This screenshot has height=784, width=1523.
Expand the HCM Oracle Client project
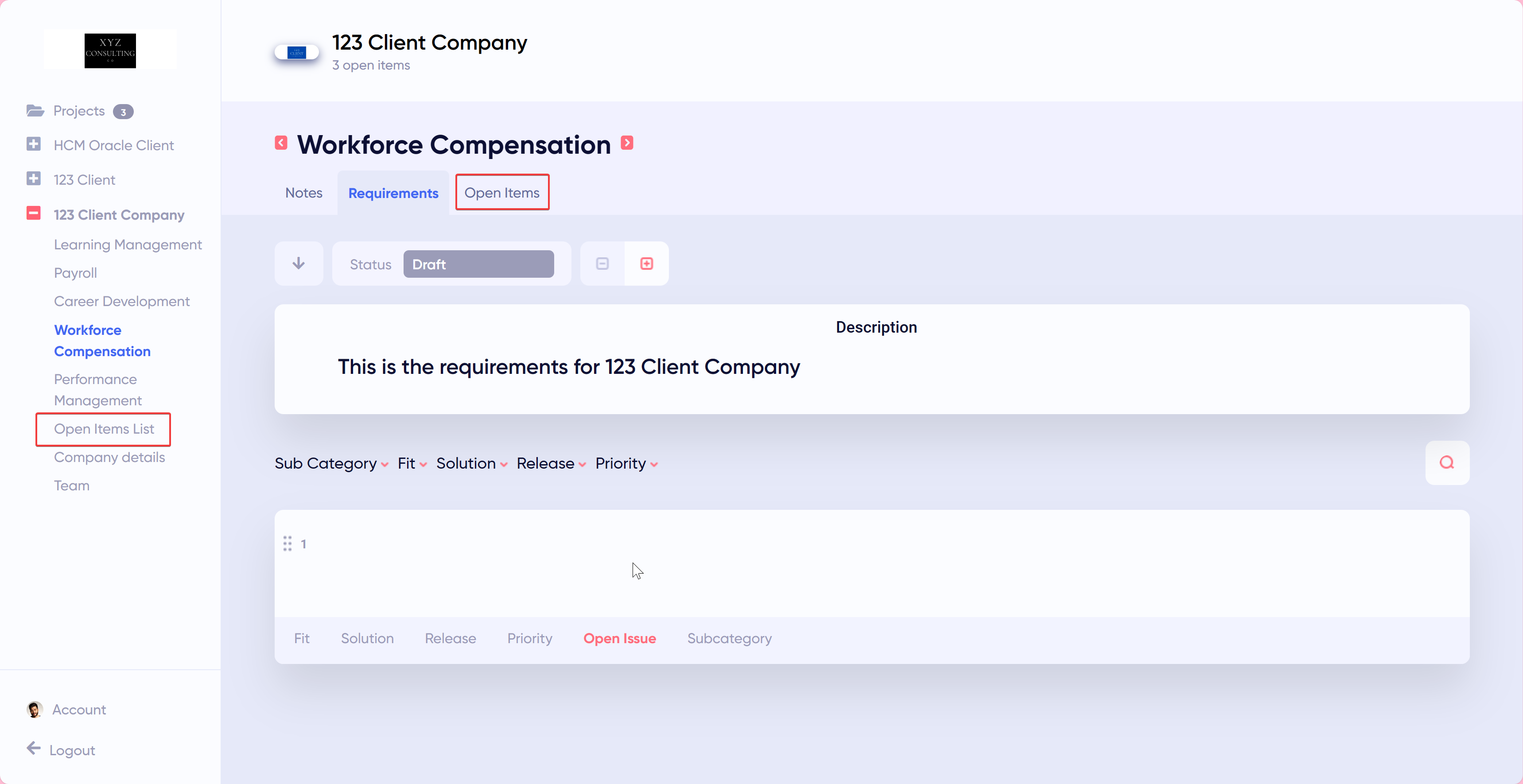point(34,144)
